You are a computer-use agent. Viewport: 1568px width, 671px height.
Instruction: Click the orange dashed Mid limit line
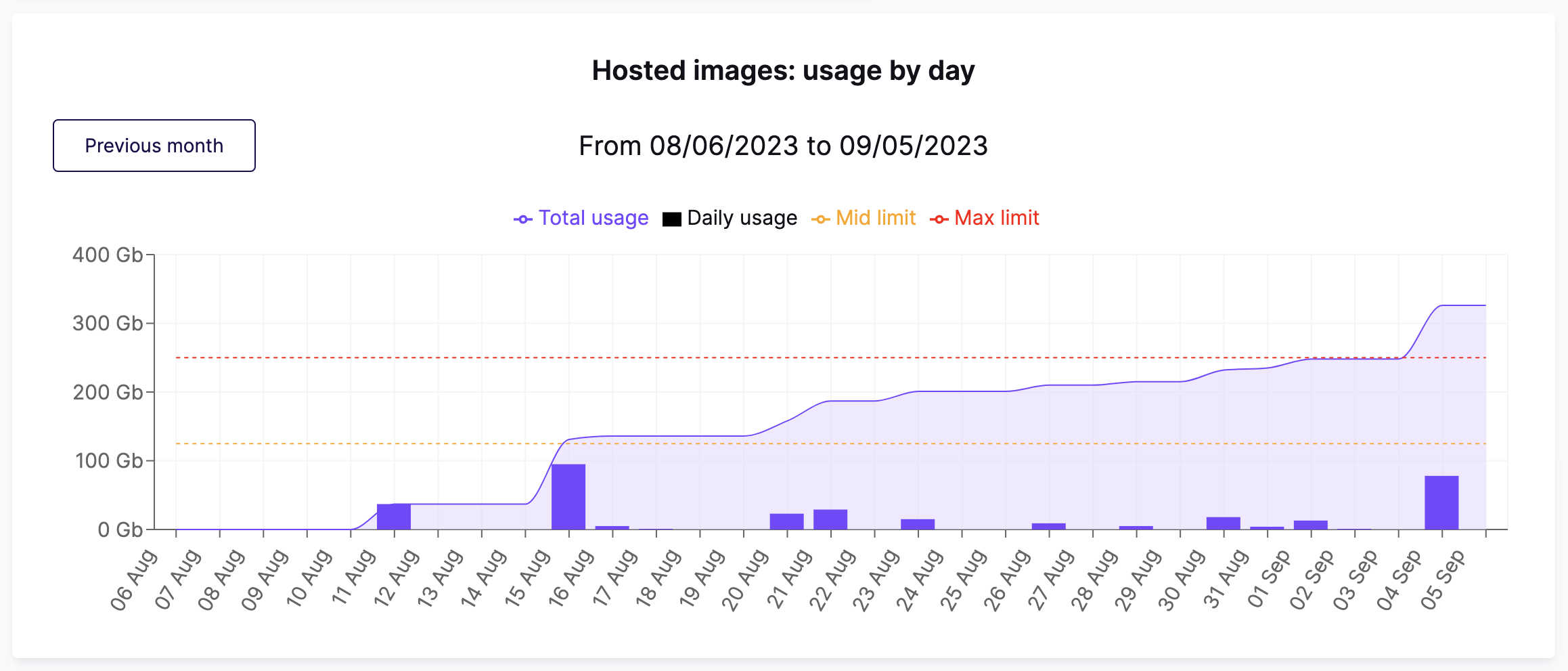(831, 443)
